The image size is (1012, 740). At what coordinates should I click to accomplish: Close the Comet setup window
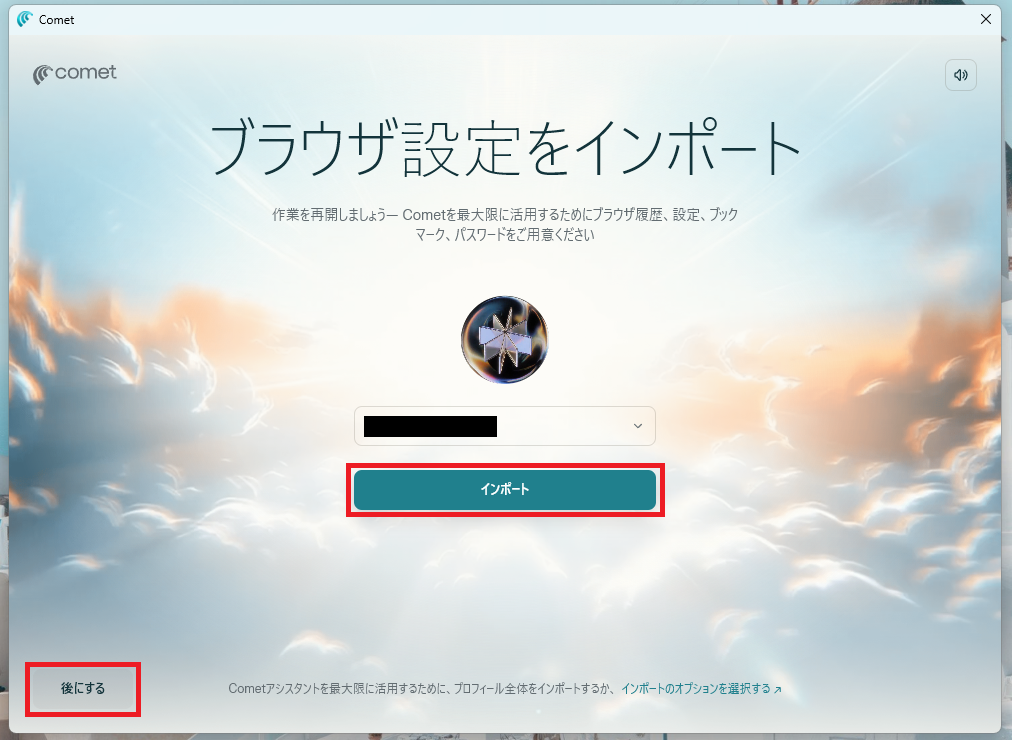tap(986, 19)
